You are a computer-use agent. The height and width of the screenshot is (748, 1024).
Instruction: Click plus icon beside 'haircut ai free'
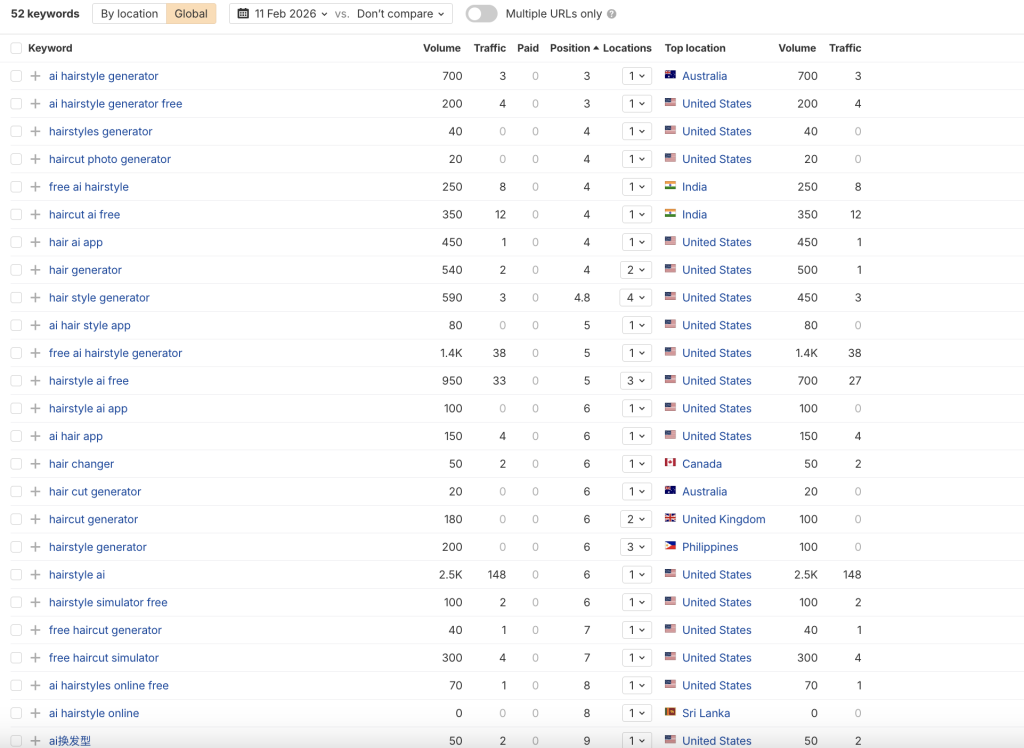coord(35,214)
